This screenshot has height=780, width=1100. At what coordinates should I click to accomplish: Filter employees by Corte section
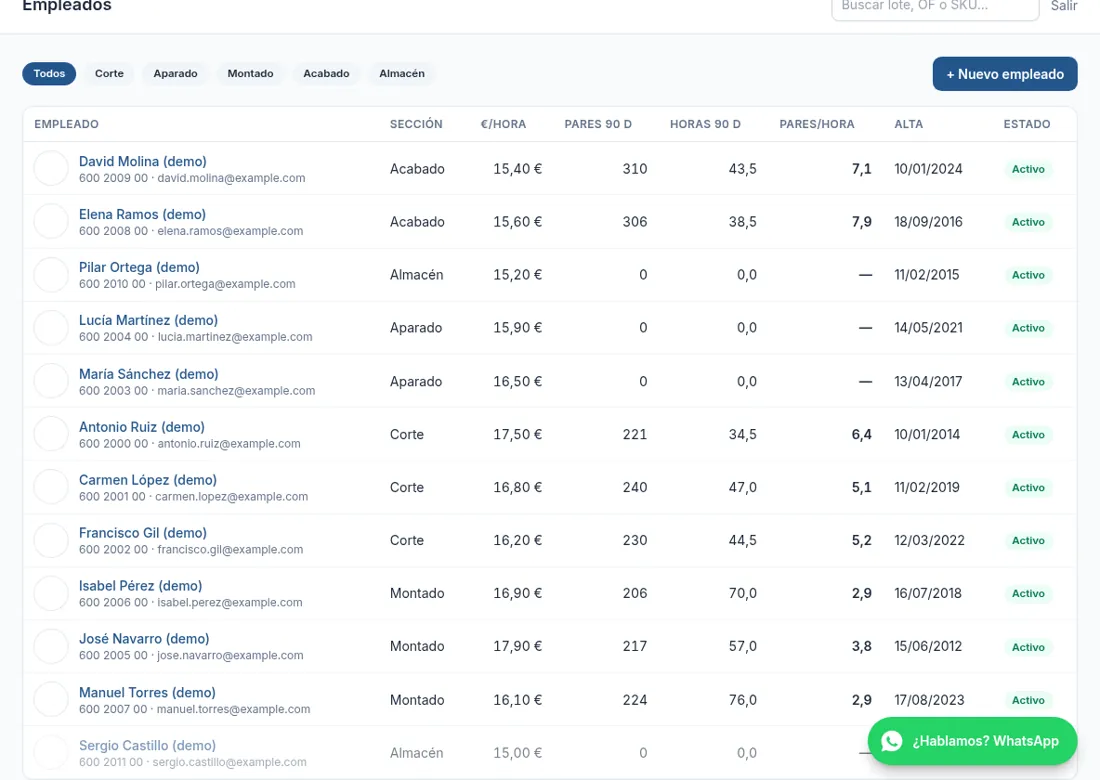click(109, 74)
